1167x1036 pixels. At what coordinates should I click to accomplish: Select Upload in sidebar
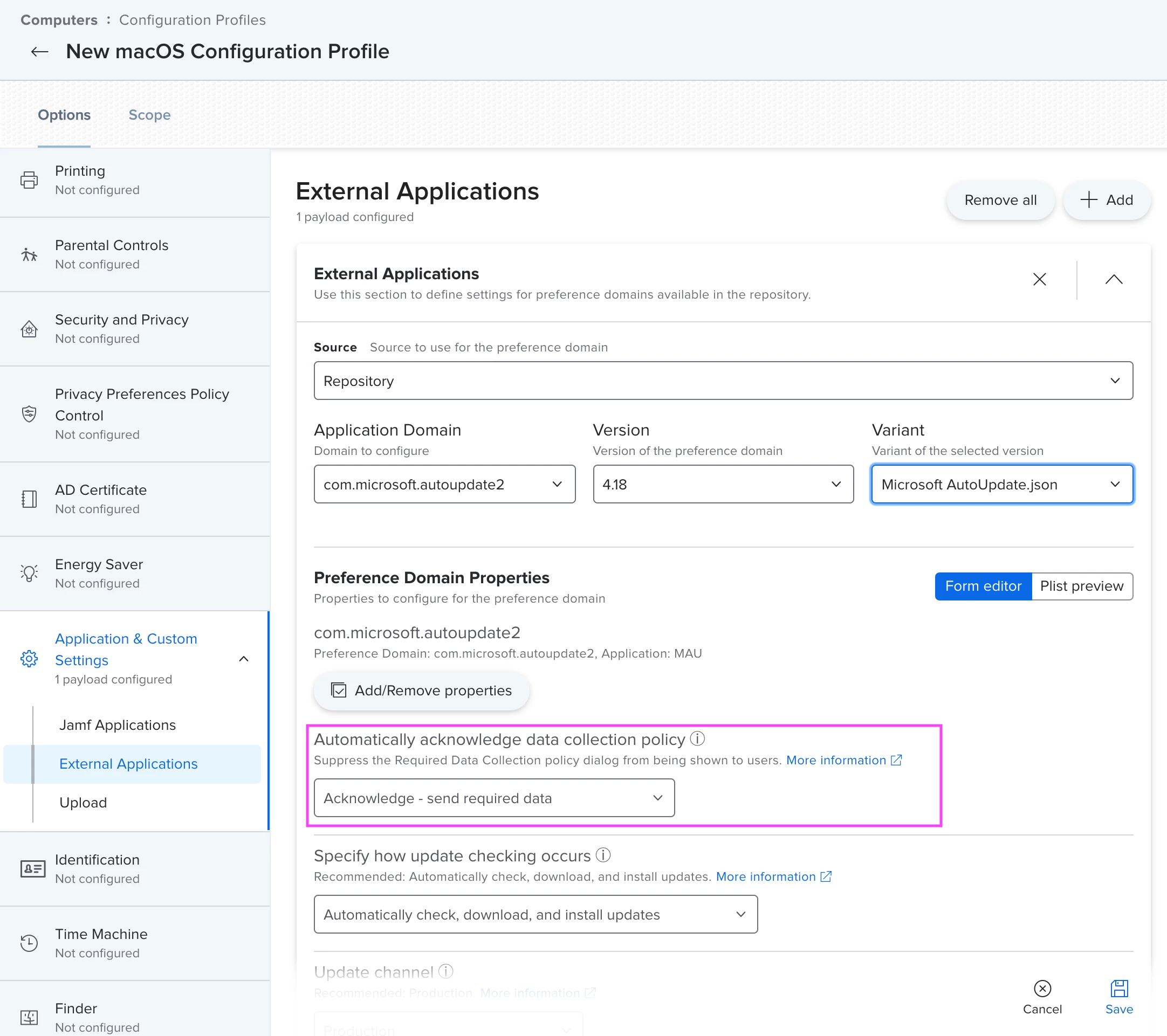(x=83, y=803)
